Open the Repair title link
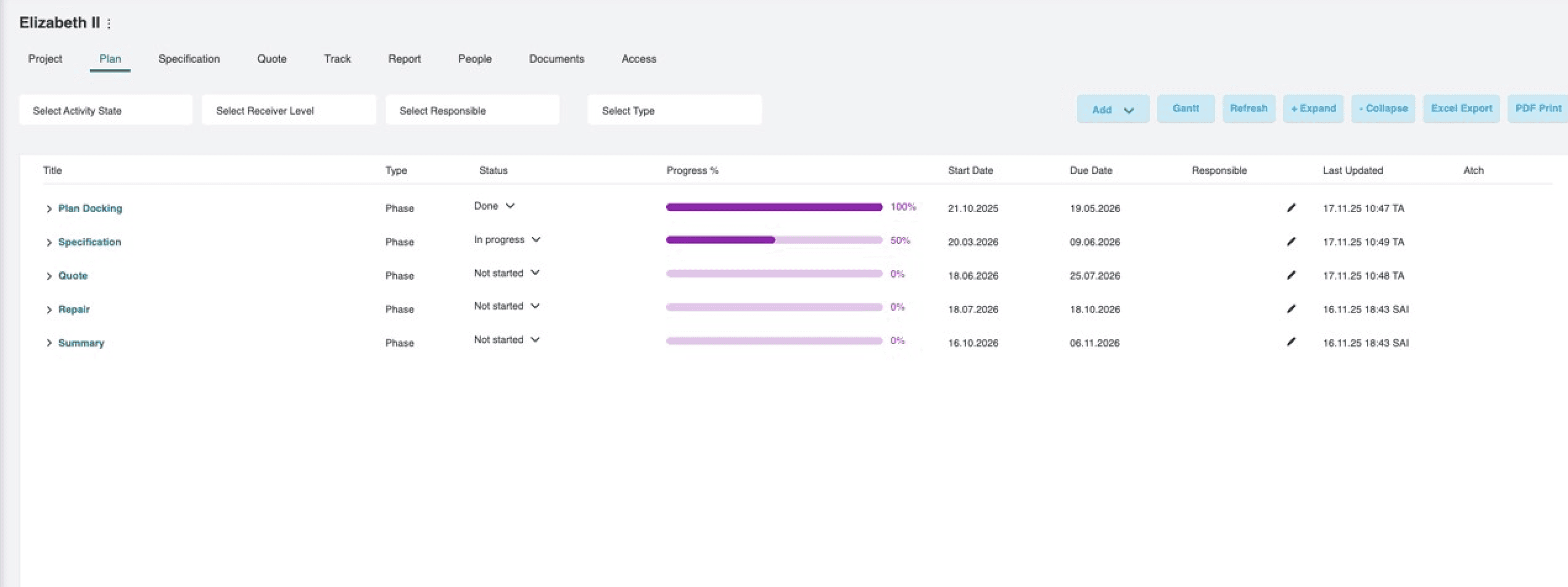The height and width of the screenshot is (587, 1568). pos(74,309)
